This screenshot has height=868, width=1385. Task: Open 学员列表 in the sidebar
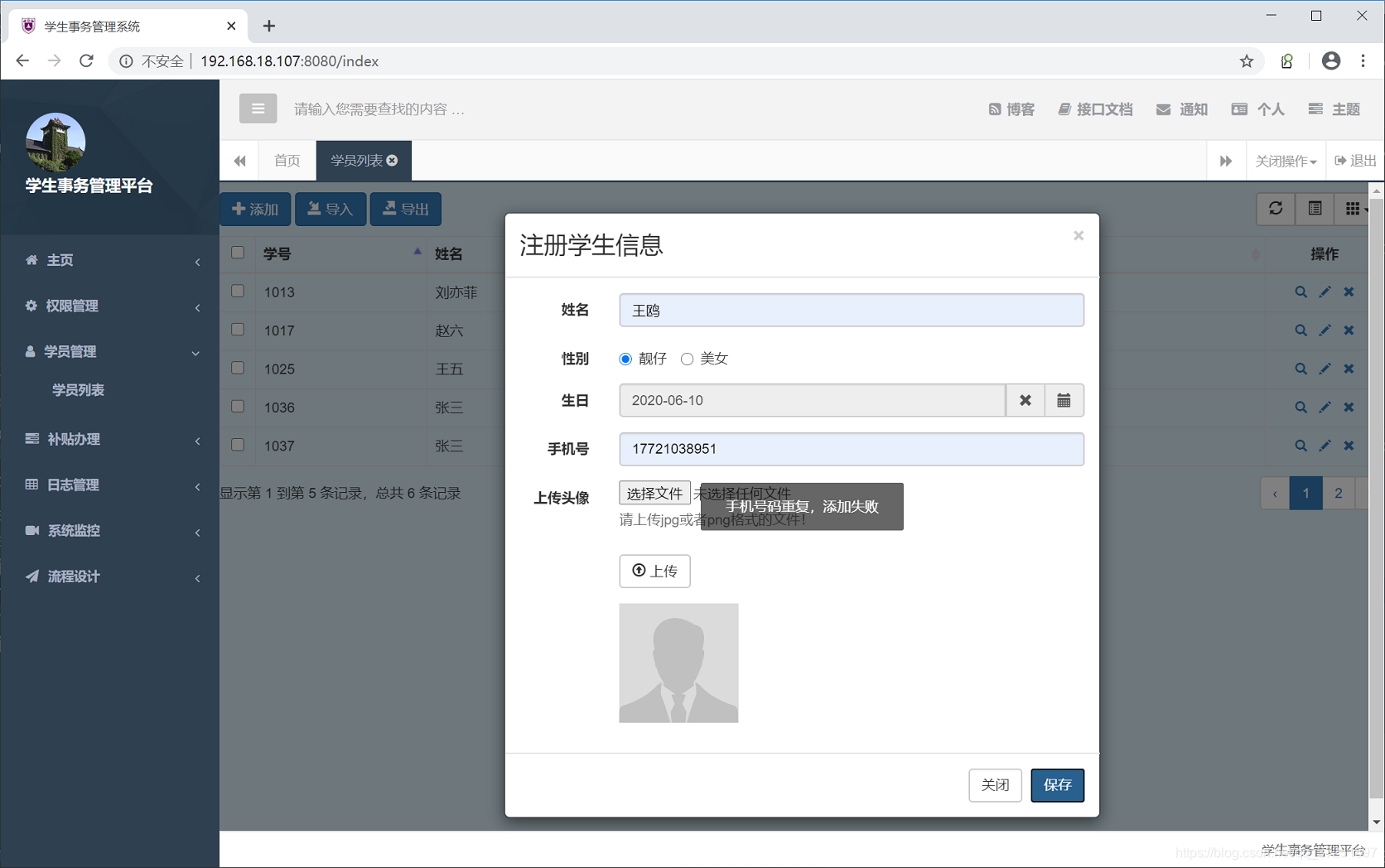click(78, 390)
